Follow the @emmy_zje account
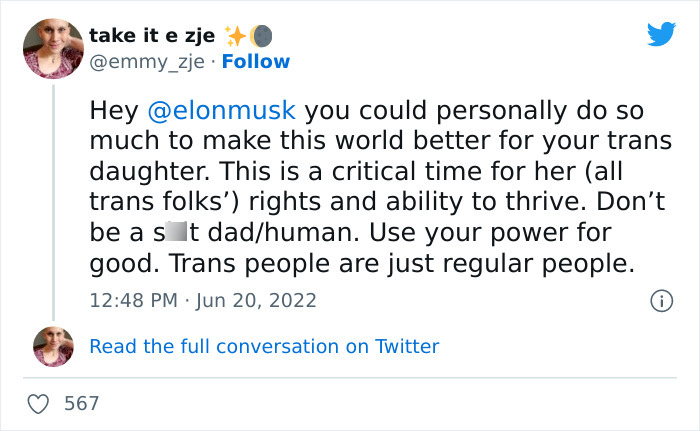 point(257,62)
